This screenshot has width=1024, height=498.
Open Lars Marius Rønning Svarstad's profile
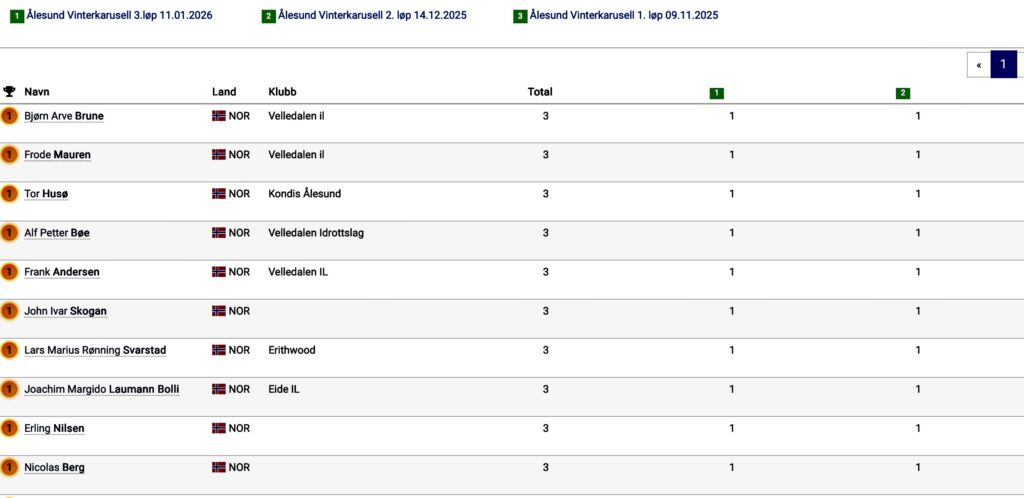pyautogui.click(x=95, y=350)
